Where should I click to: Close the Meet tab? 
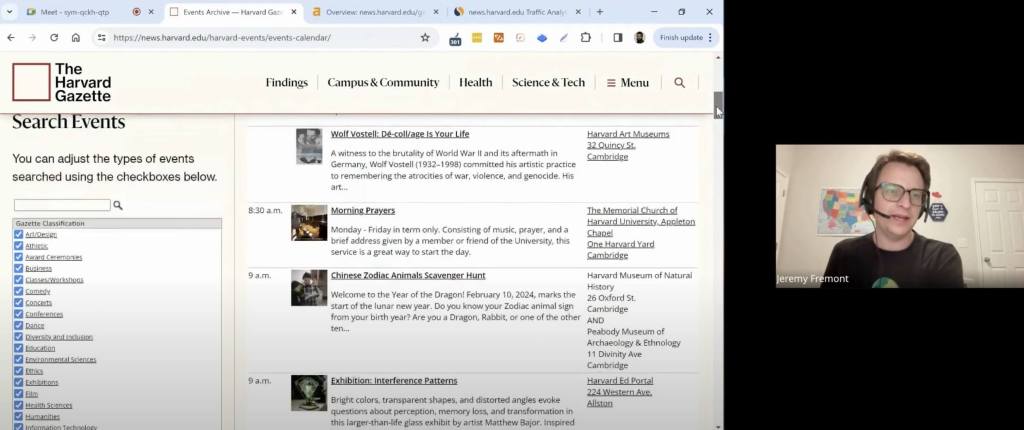coord(151,12)
